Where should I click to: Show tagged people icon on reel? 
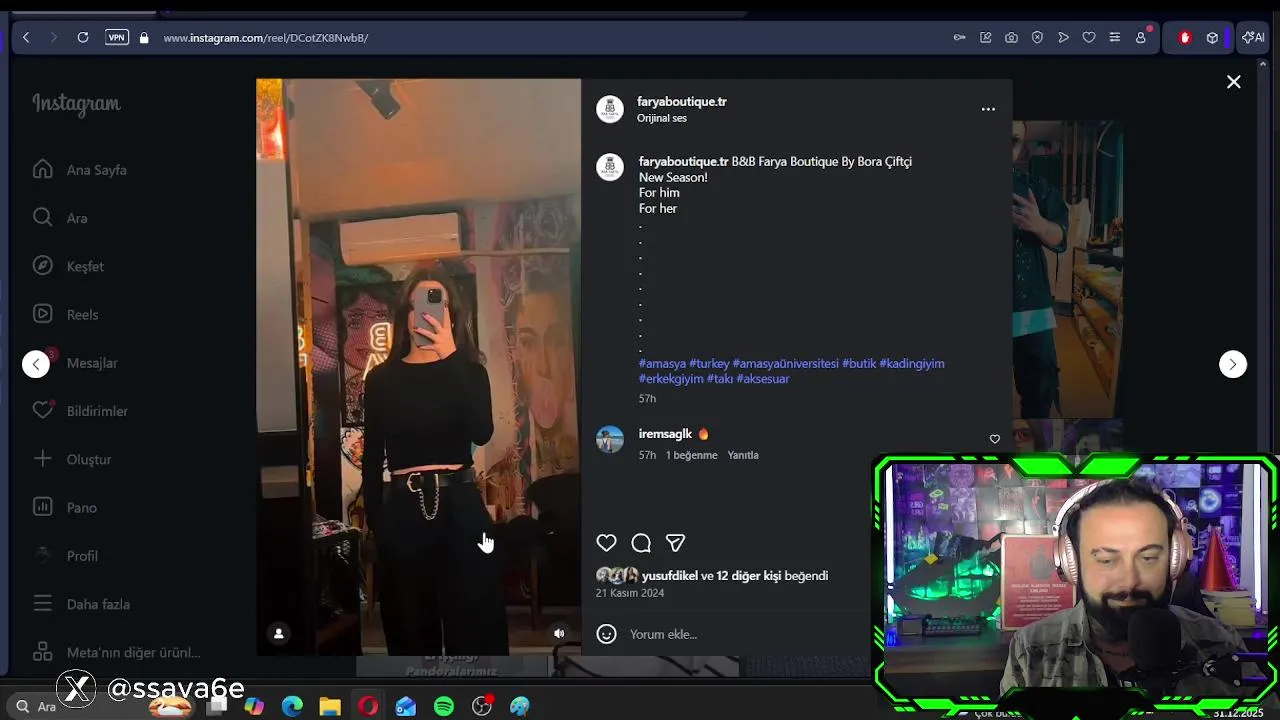(279, 633)
